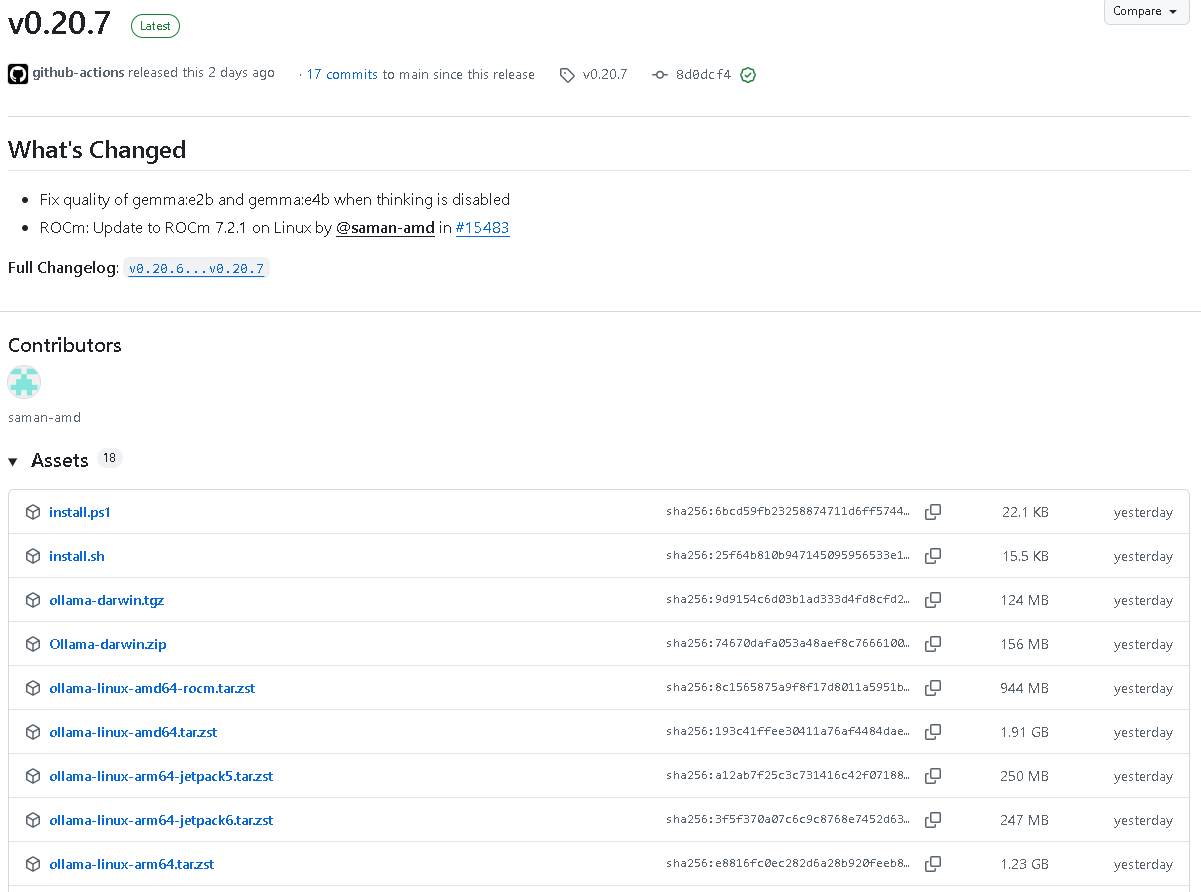Click "Fix quality of gemma:e2b" bullet text
This screenshot has height=892, width=1201.
click(x=275, y=200)
